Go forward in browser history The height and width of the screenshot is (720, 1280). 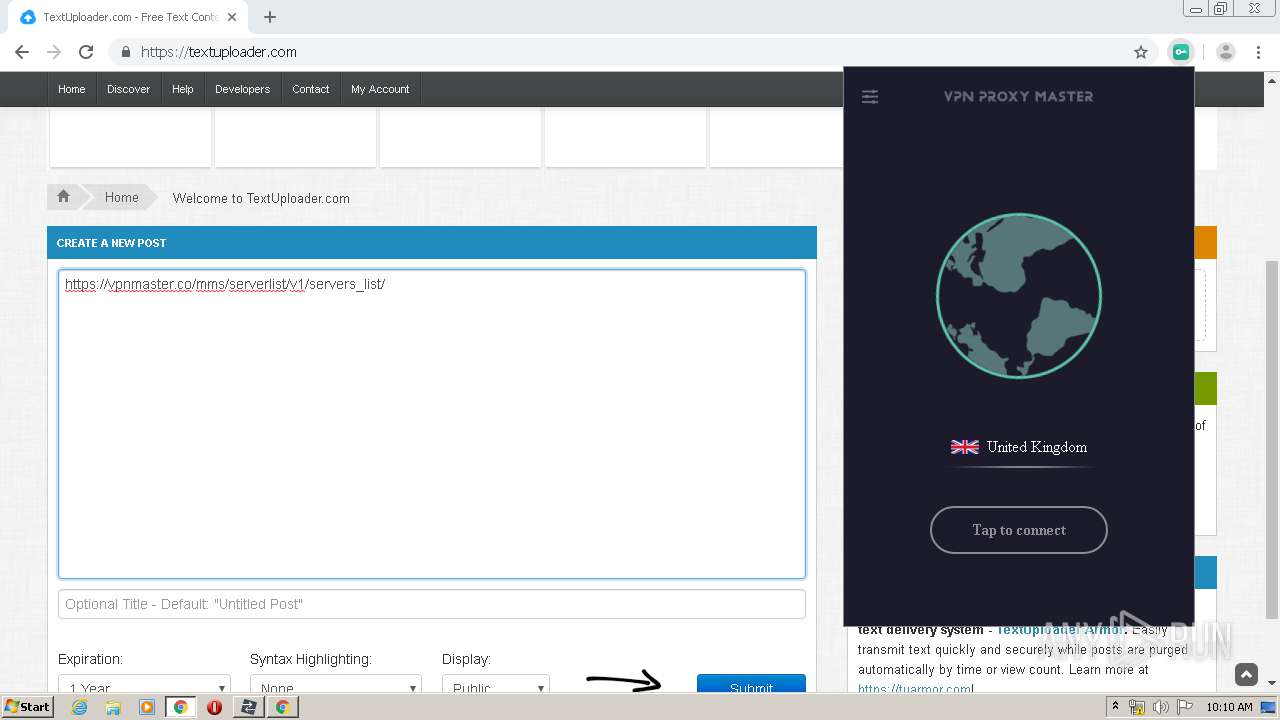(x=54, y=52)
